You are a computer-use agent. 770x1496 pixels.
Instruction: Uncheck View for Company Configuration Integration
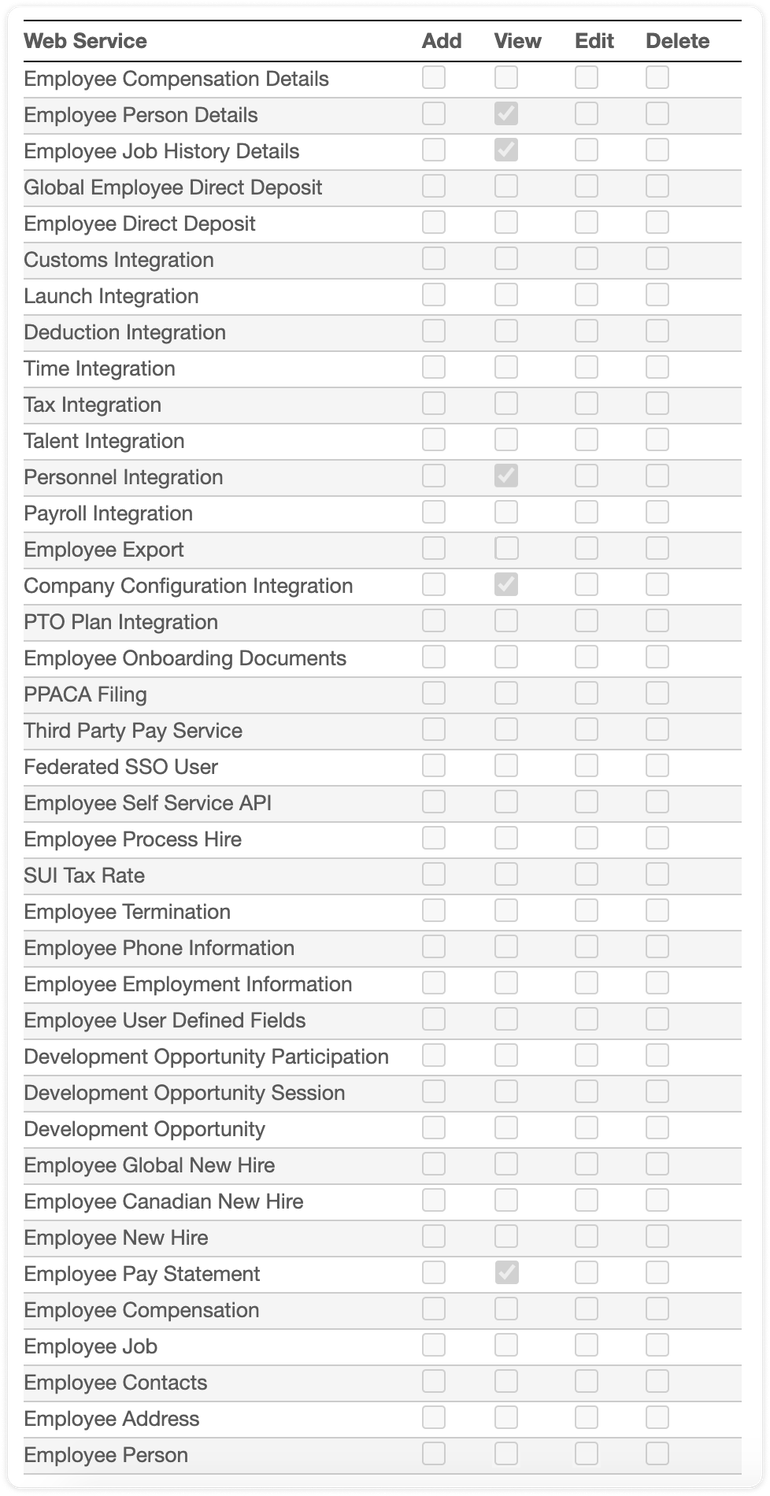pyautogui.click(x=506, y=584)
